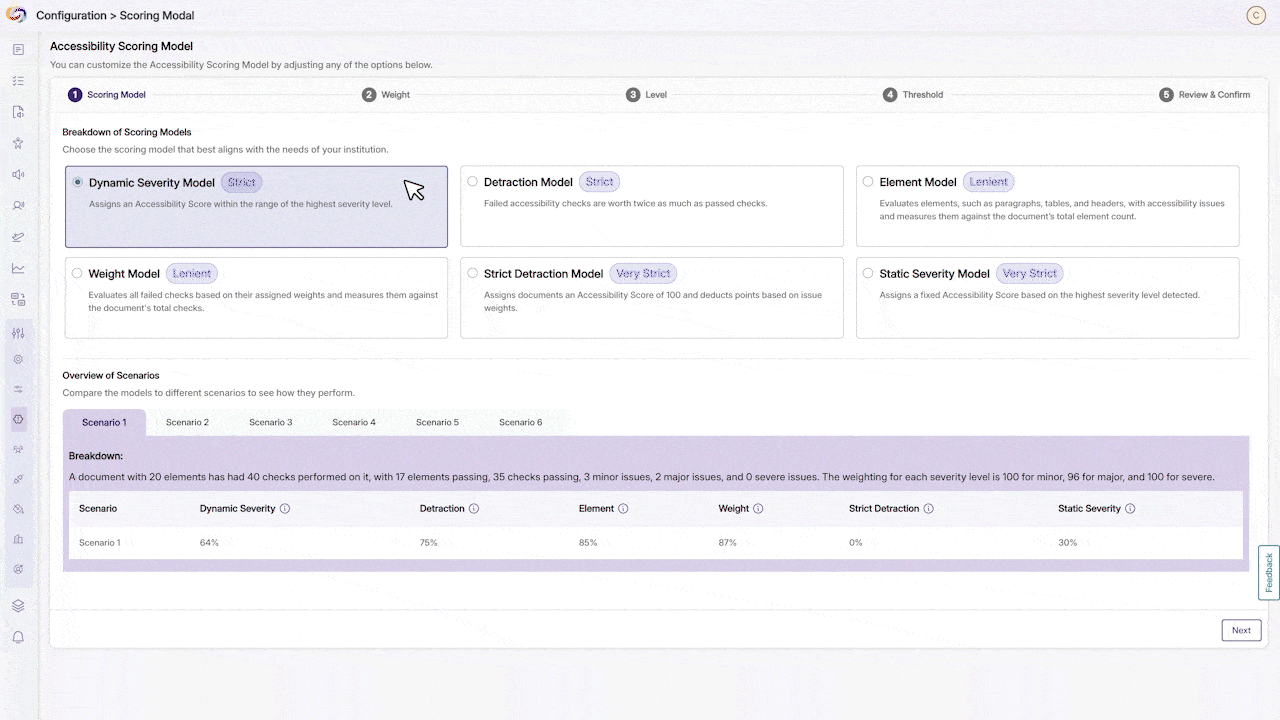This screenshot has width=1280, height=720.
Task: Select the Static Severity Model option
Action: [868, 273]
